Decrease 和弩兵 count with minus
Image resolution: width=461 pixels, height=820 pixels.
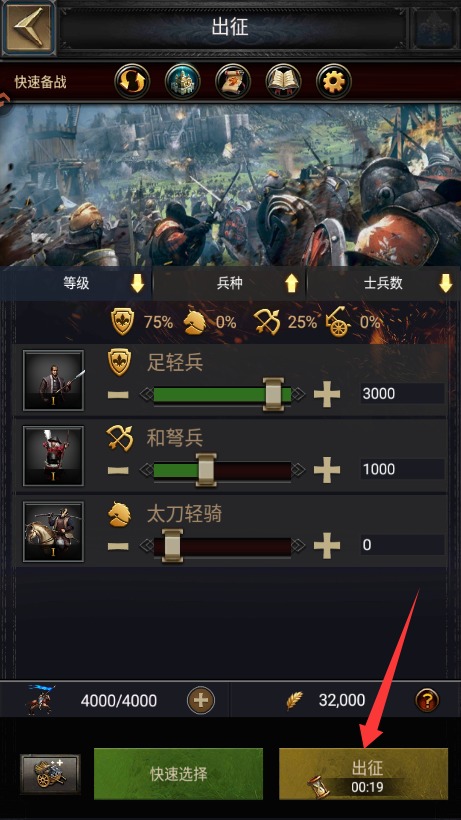(x=118, y=470)
